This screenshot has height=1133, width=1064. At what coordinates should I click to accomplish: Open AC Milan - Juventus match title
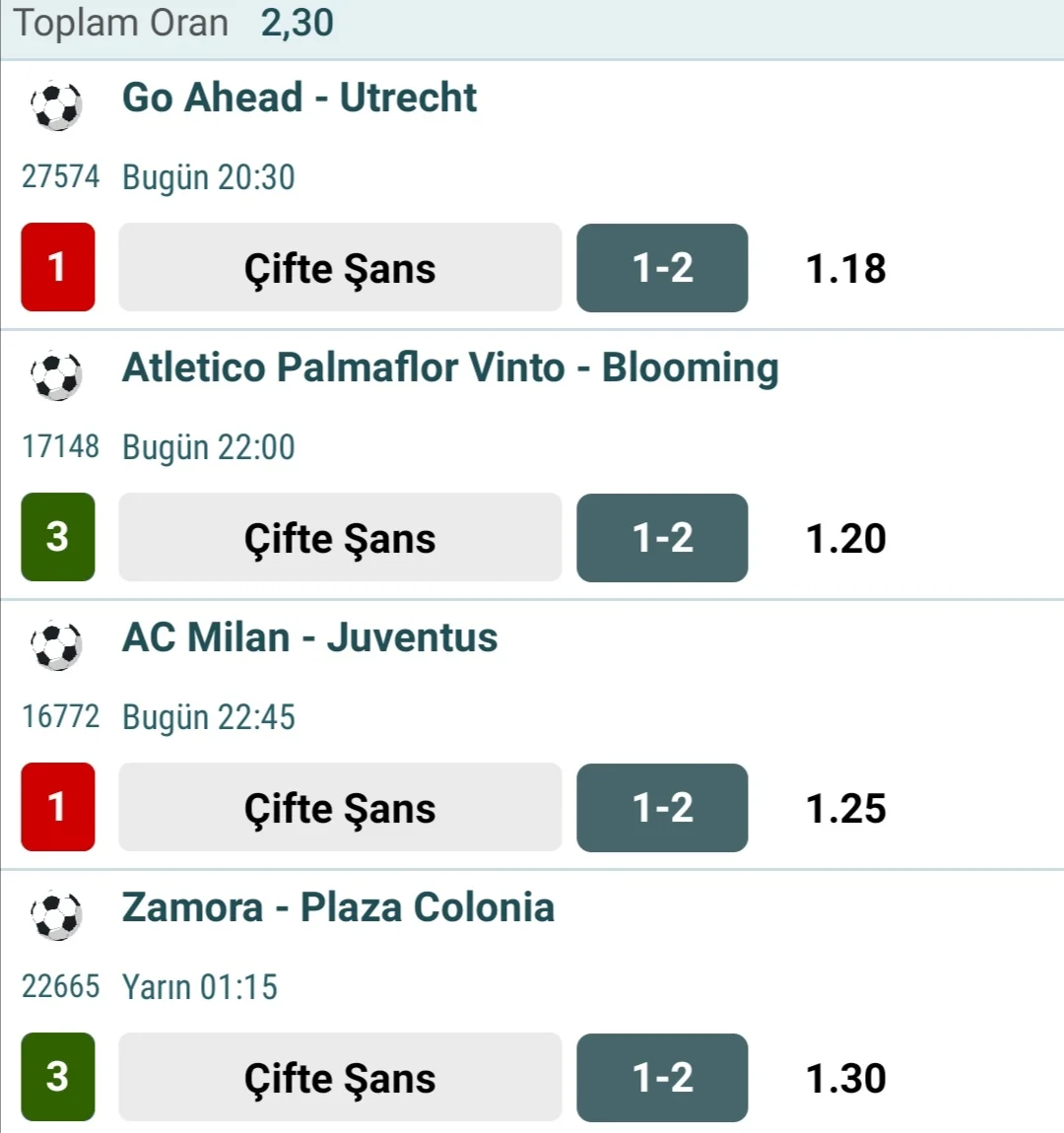309,637
